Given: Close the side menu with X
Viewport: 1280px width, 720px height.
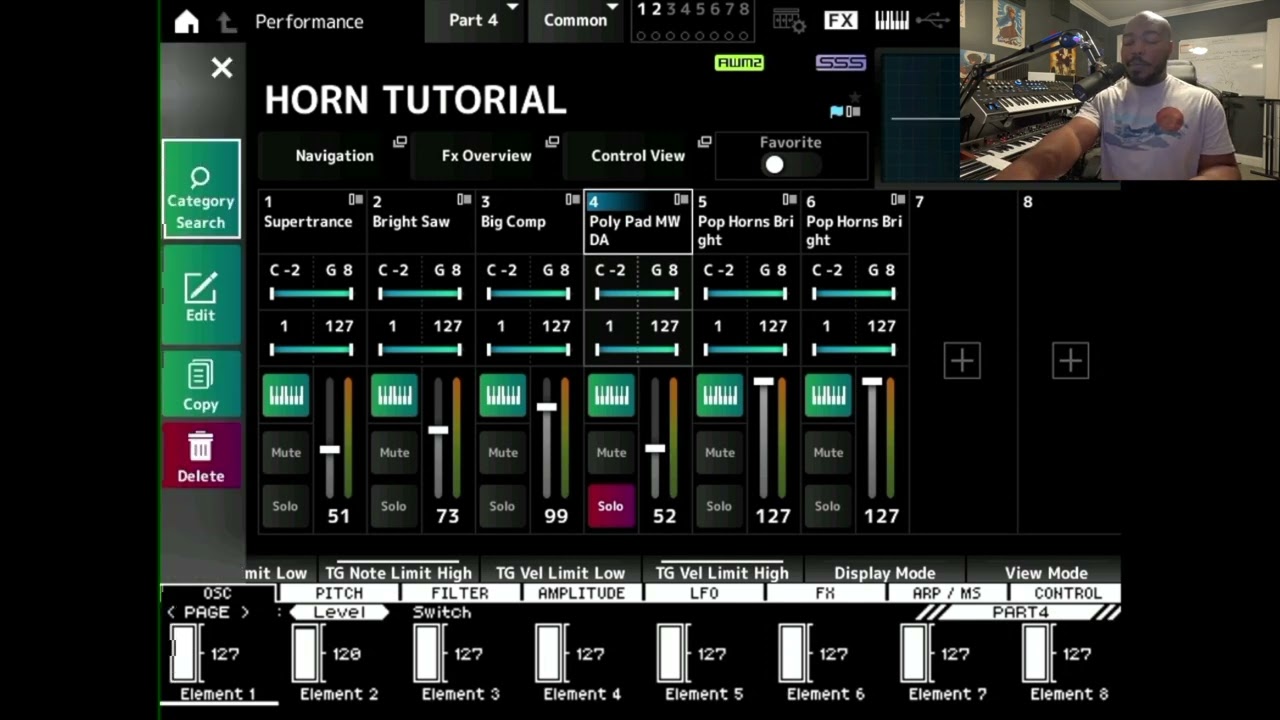Looking at the screenshot, I should pos(221,68).
